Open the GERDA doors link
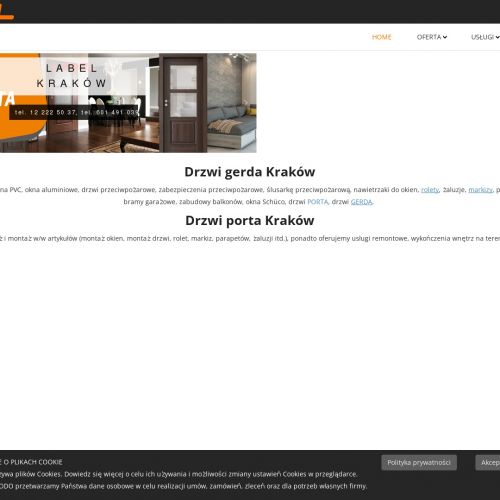Viewport: 500px width, 500px height. click(x=361, y=202)
